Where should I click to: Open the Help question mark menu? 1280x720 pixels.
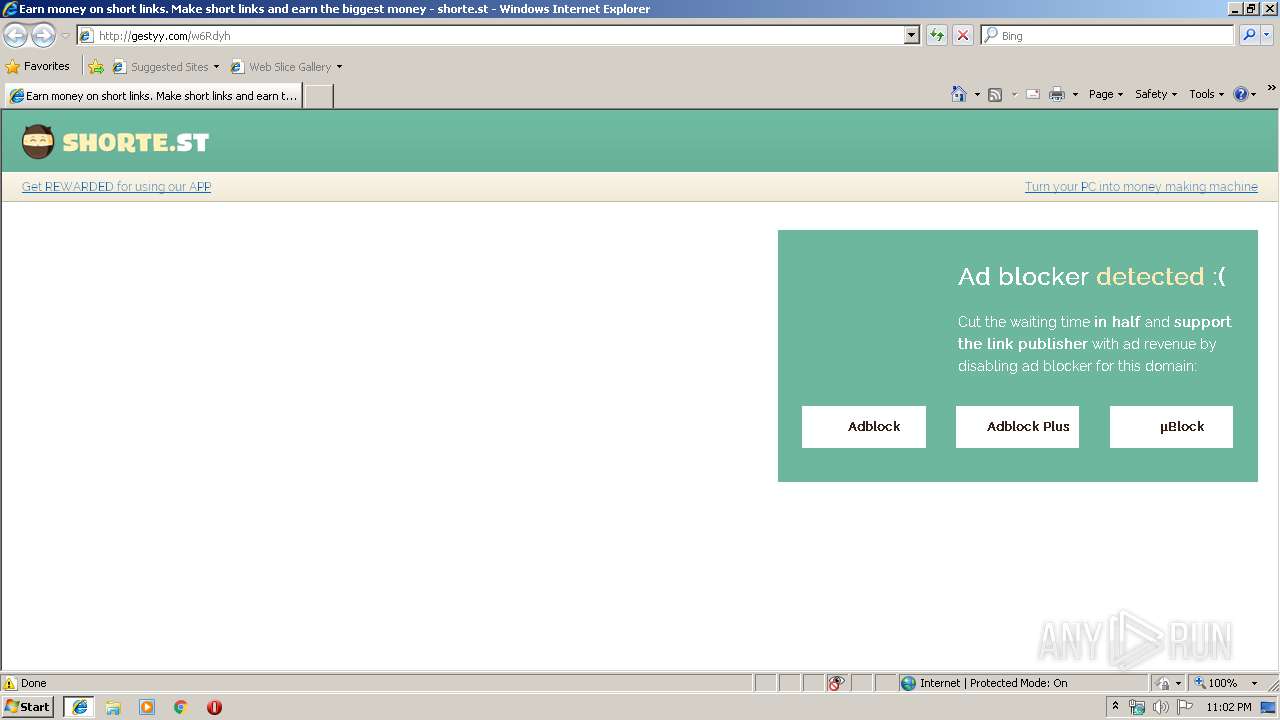(1244, 94)
